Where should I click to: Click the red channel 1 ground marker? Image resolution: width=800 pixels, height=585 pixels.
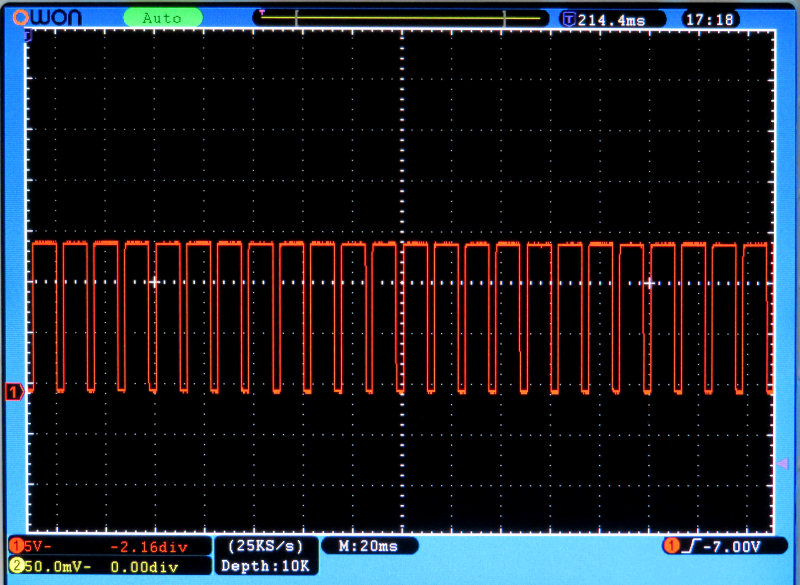(x=14, y=392)
